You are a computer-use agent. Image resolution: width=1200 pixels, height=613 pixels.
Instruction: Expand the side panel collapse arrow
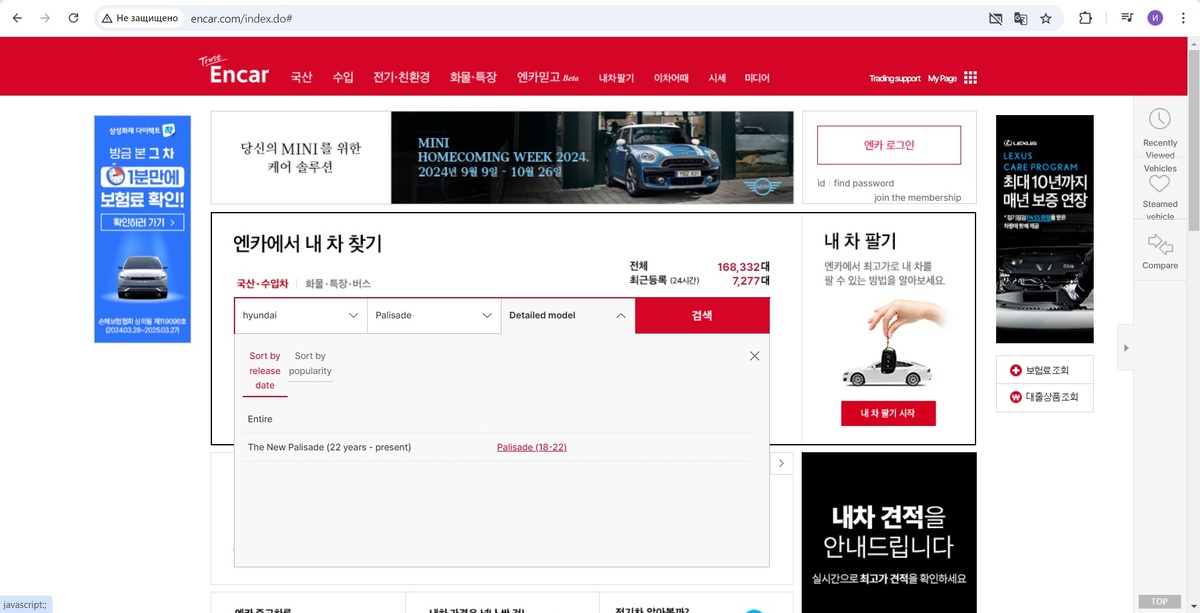click(x=1126, y=348)
